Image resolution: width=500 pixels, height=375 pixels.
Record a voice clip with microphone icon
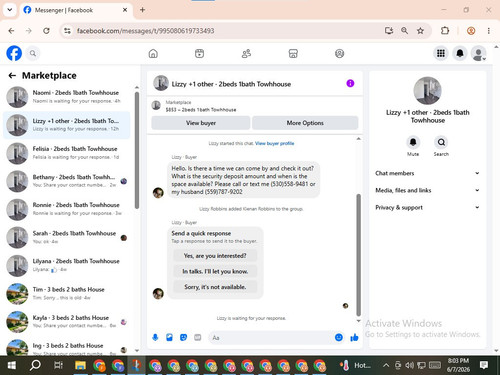(x=155, y=338)
